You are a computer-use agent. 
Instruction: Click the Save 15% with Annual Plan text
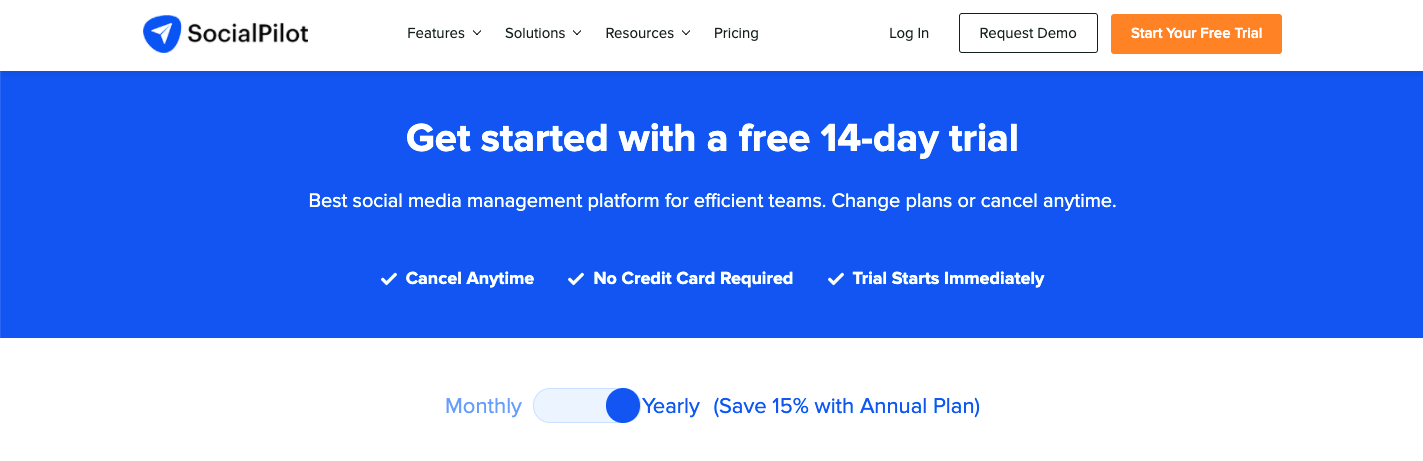846,406
